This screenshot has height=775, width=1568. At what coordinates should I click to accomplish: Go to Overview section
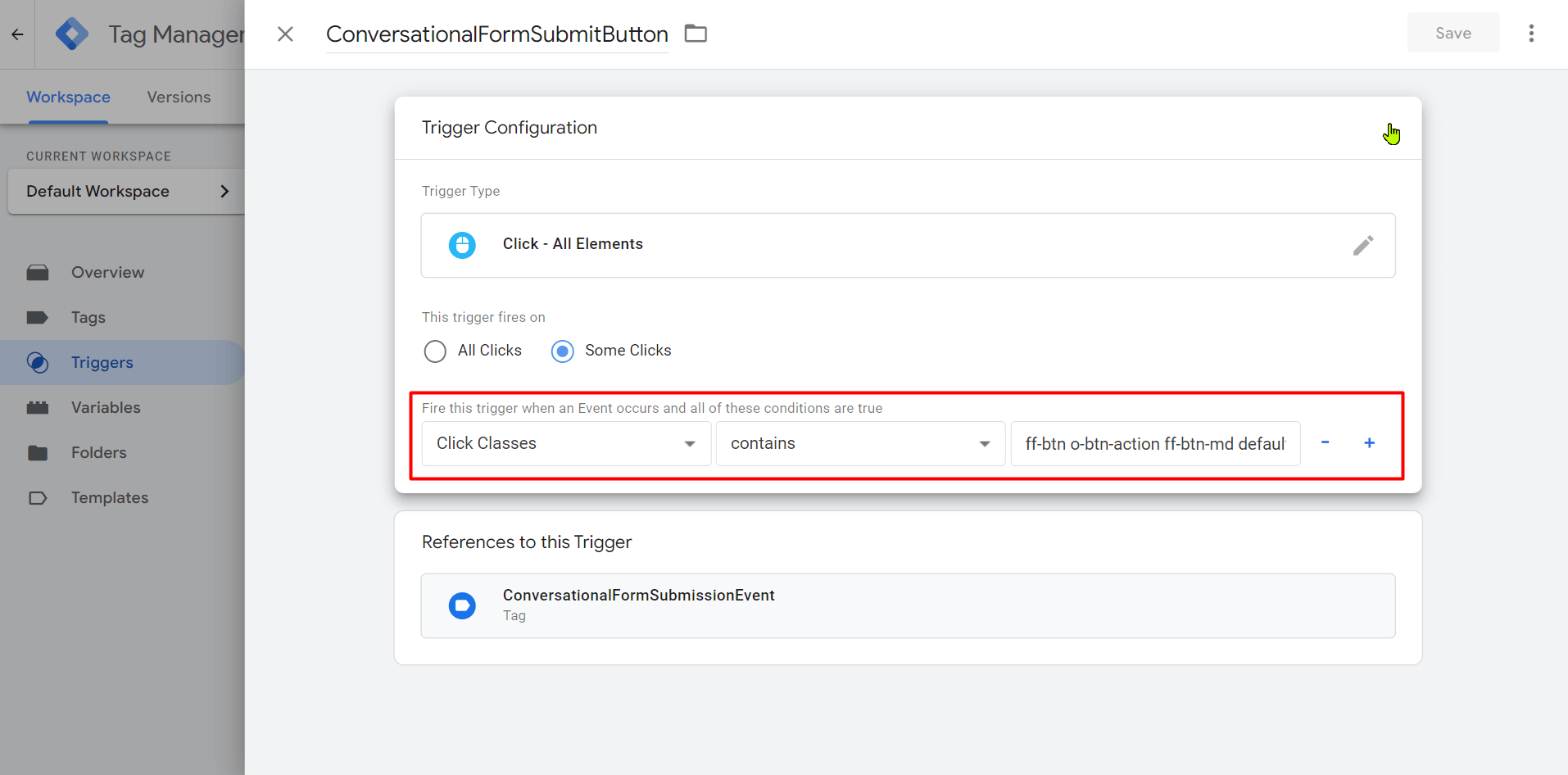tap(107, 273)
